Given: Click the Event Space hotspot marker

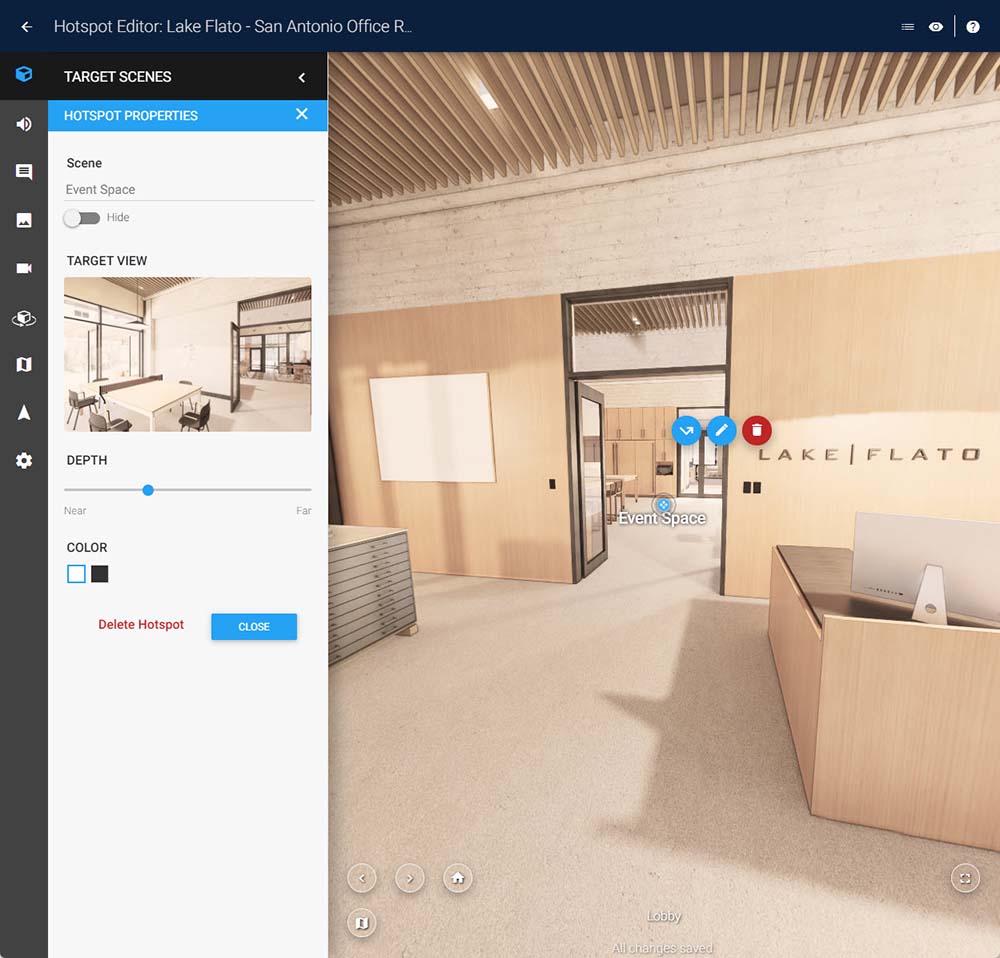Looking at the screenshot, I should click(x=663, y=505).
